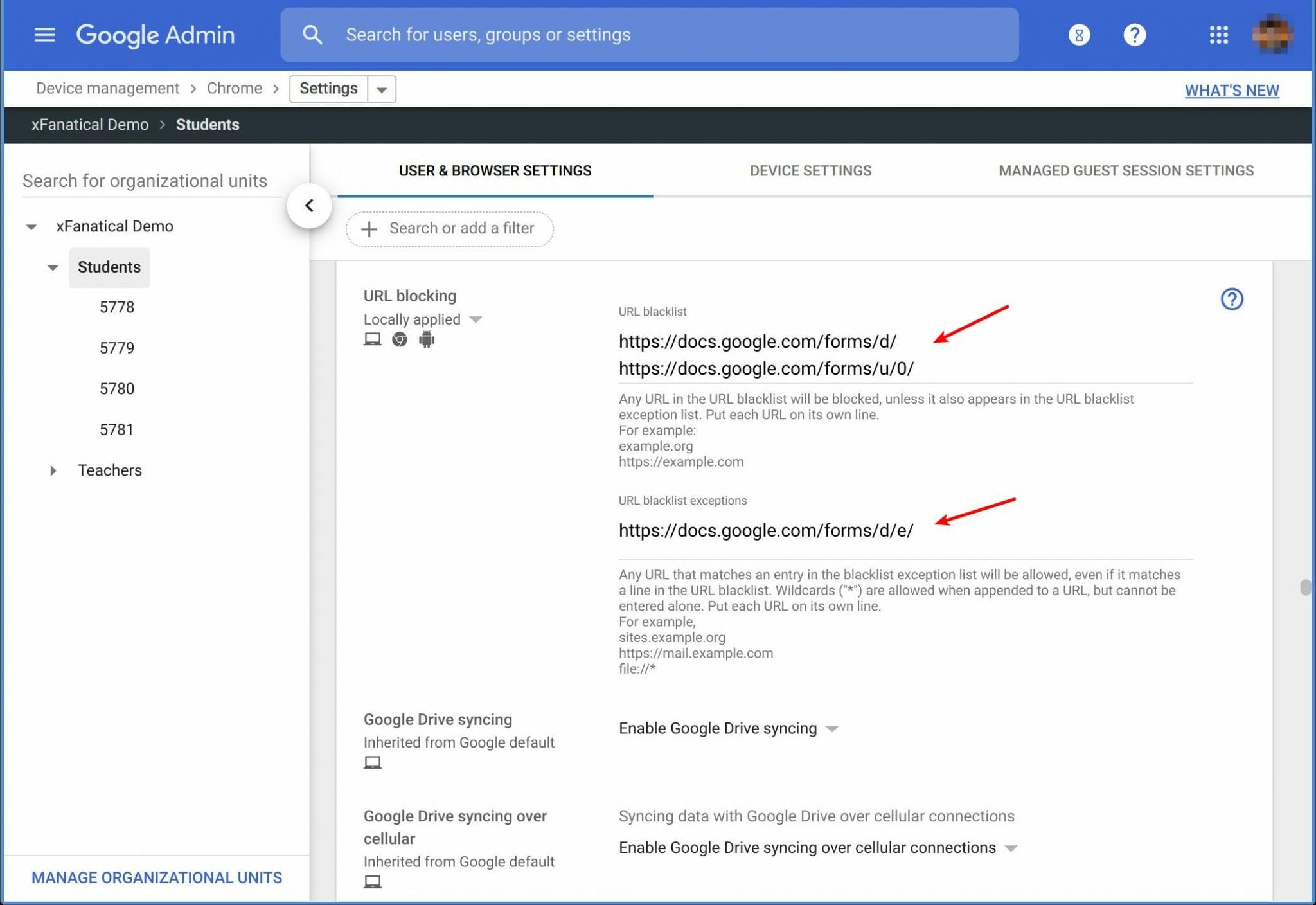Edit the URL blacklist text area
This screenshot has height=905, width=1316.
(x=905, y=355)
